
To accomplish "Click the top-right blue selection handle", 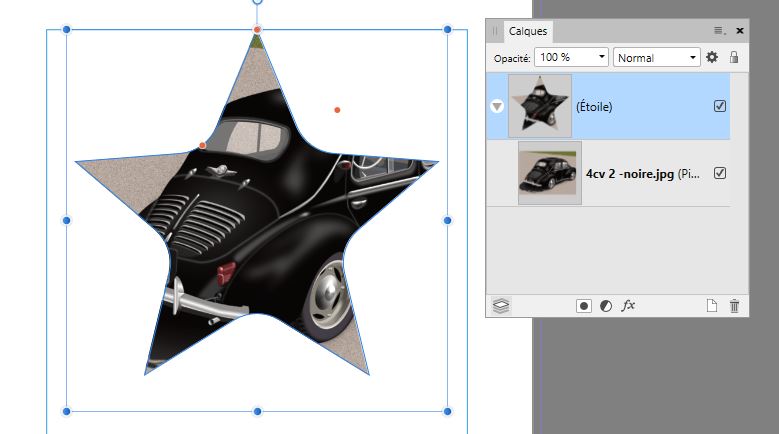I will coord(447,30).
